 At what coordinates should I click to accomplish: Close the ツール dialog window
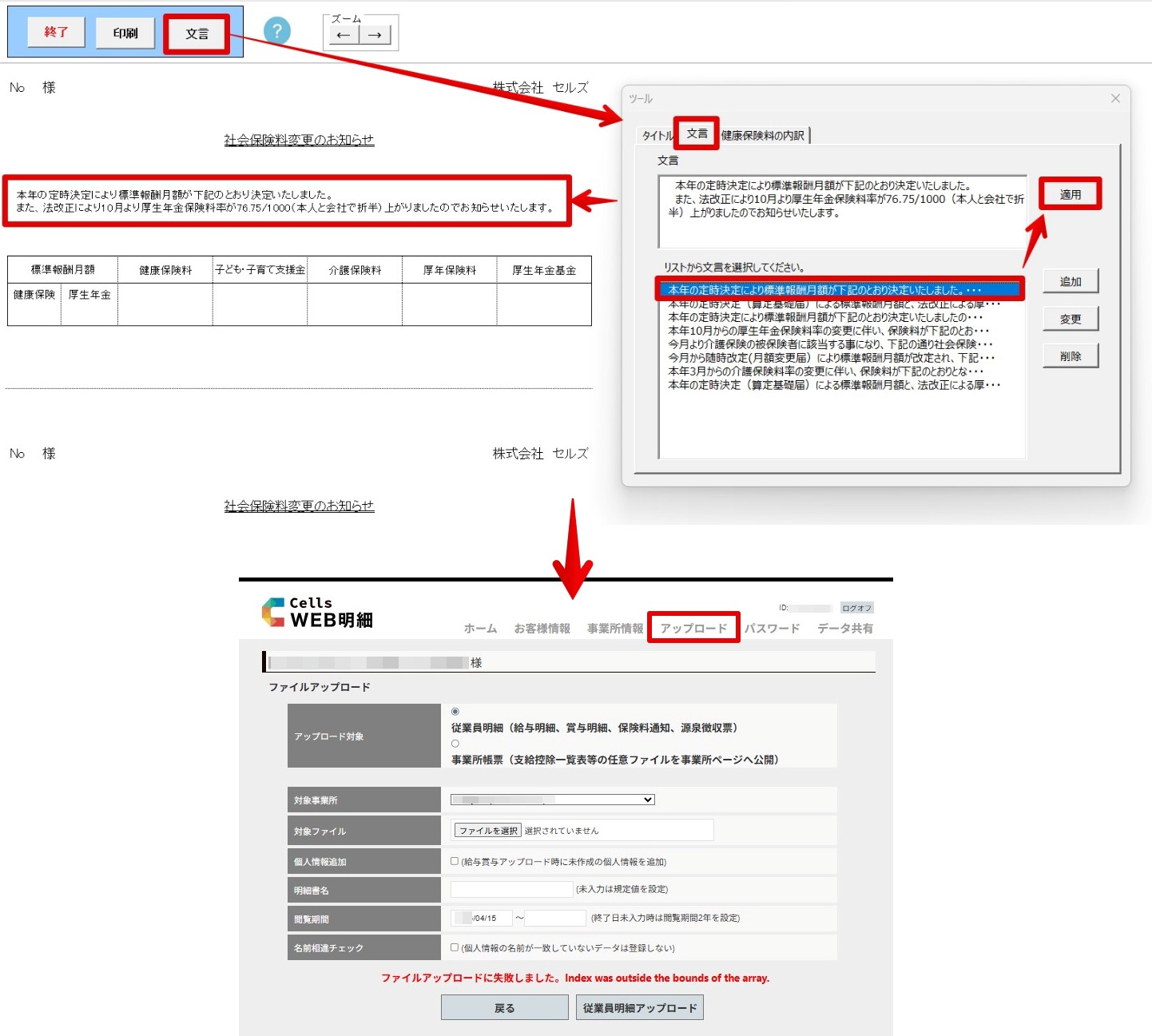[x=1114, y=98]
